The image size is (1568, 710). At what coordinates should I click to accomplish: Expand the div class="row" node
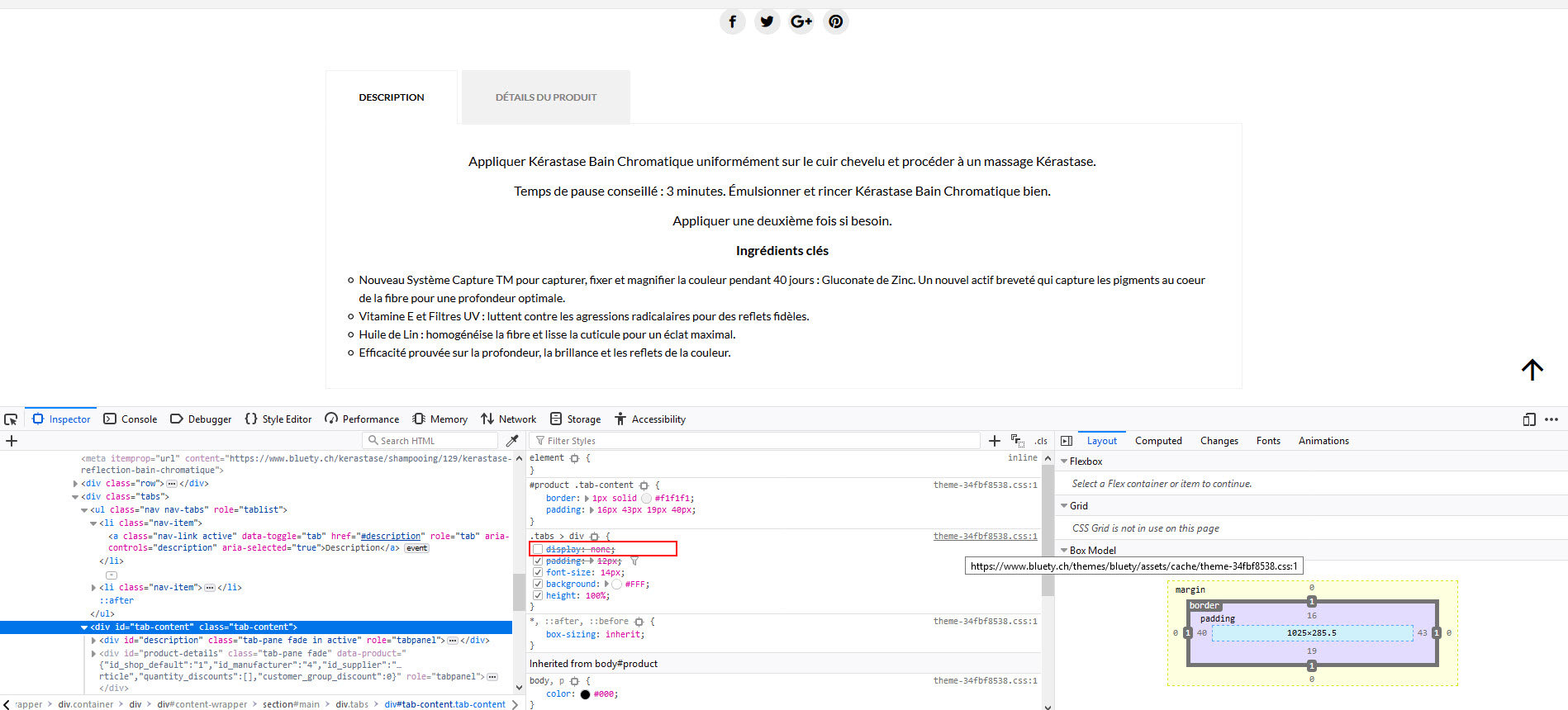tap(75, 484)
